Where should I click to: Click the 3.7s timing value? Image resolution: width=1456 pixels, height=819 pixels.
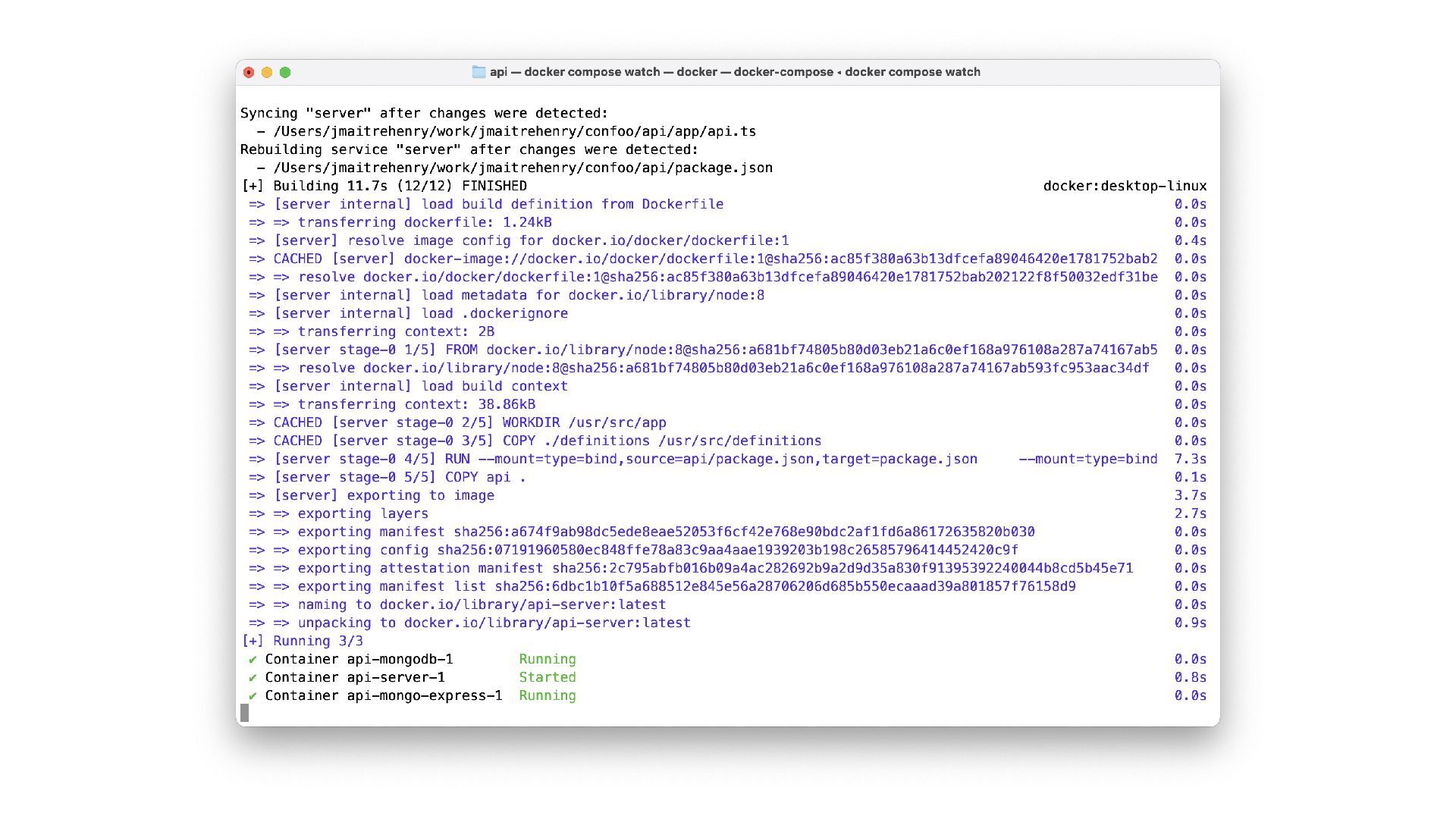(x=1191, y=495)
